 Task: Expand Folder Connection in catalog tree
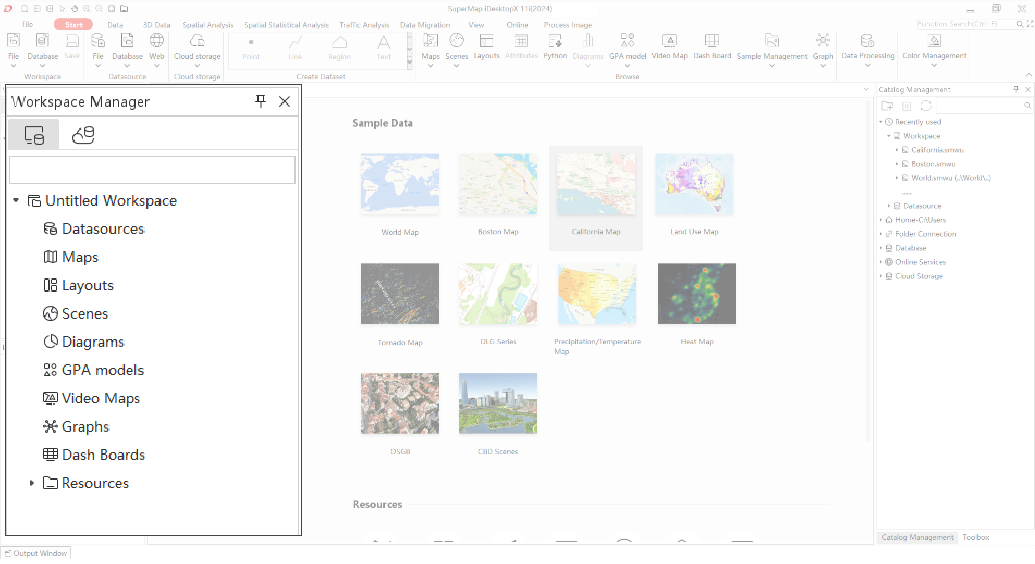click(881, 234)
